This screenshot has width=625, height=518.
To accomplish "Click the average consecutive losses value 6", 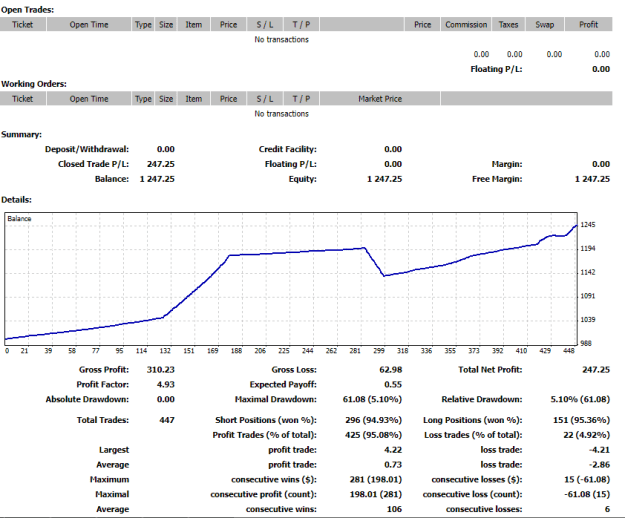I will pyautogui.click(x=607, y=509).
